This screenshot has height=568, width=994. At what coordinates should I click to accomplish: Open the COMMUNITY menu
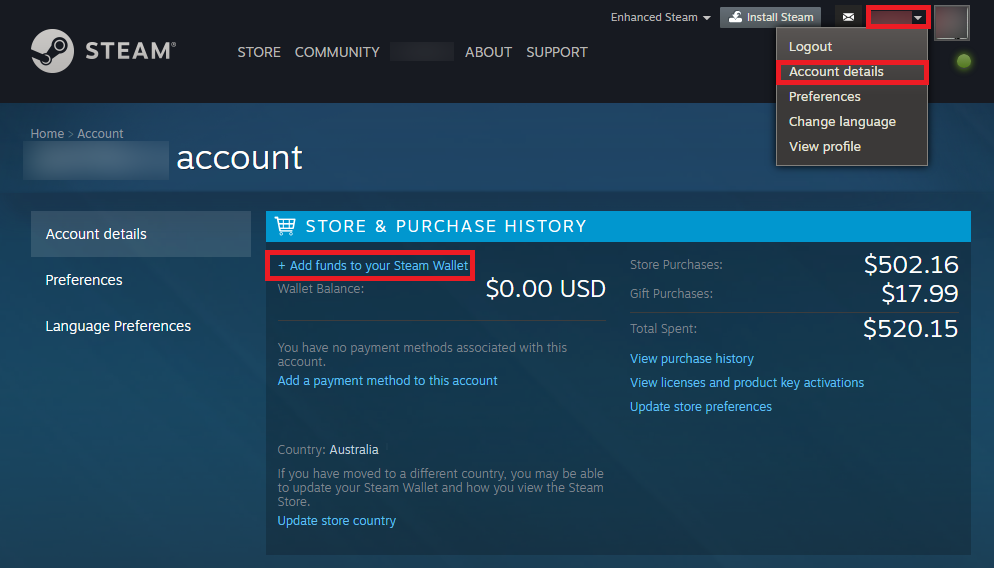click(x=337, y=52)
